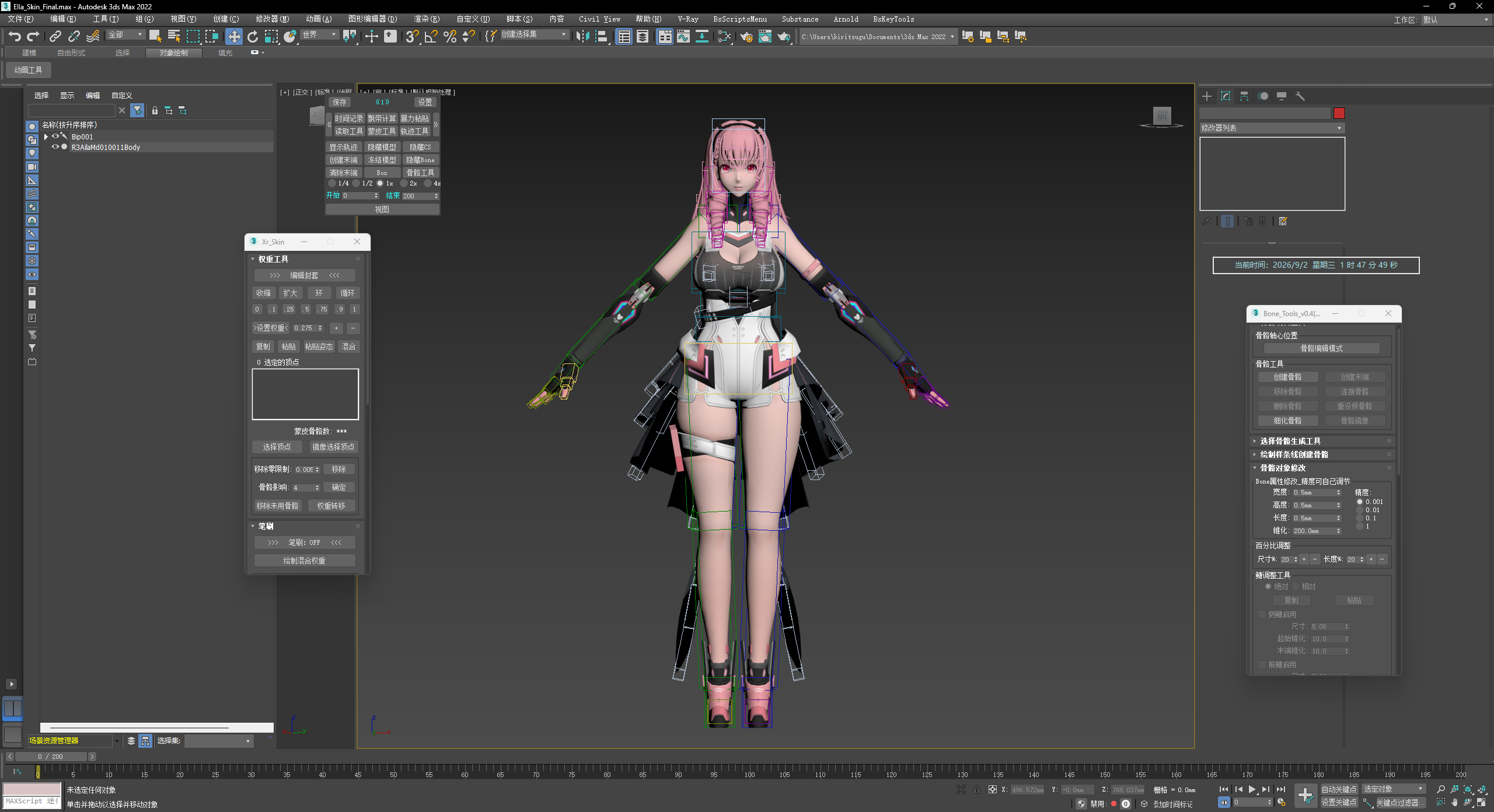This screenshot has height=812, width=1494.
Task: Click the 绘制混合权重 button
Action: 305,561
